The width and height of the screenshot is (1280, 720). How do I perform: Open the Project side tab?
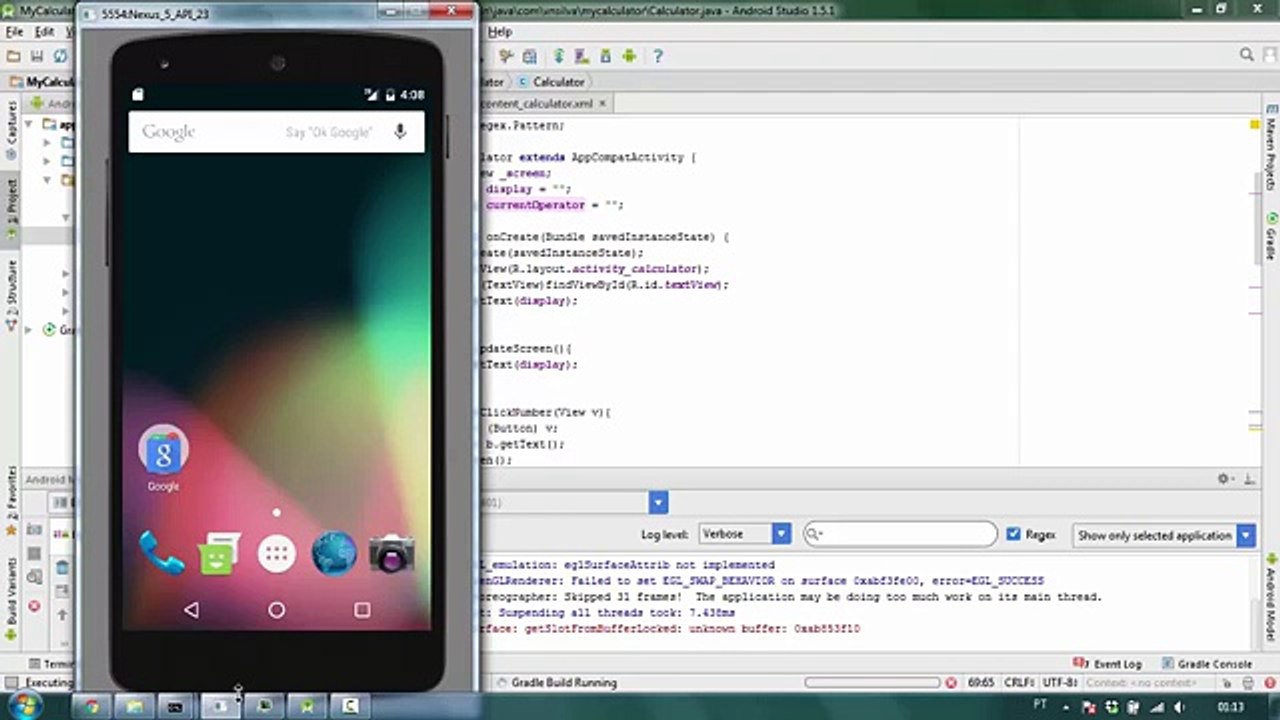coord(10,208)
